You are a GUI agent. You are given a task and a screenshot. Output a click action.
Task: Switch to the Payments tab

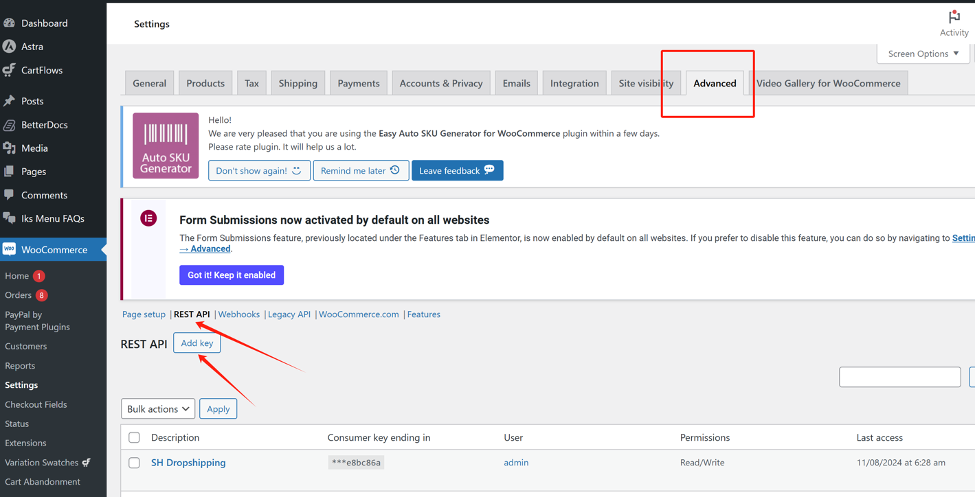359,83
